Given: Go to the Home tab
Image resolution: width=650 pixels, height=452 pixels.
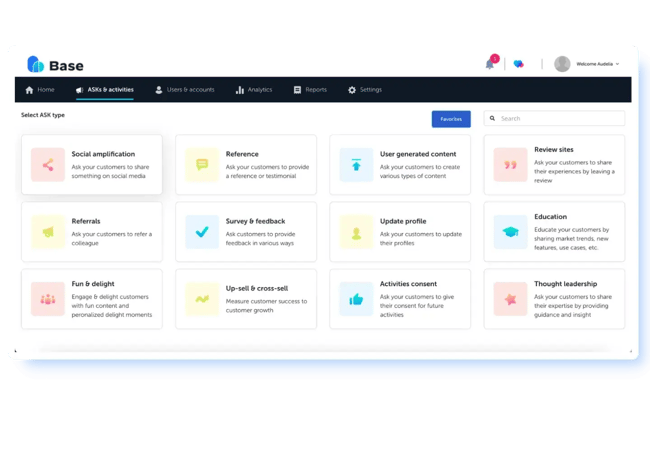Looking at the screenshot, I should point(40,90).
